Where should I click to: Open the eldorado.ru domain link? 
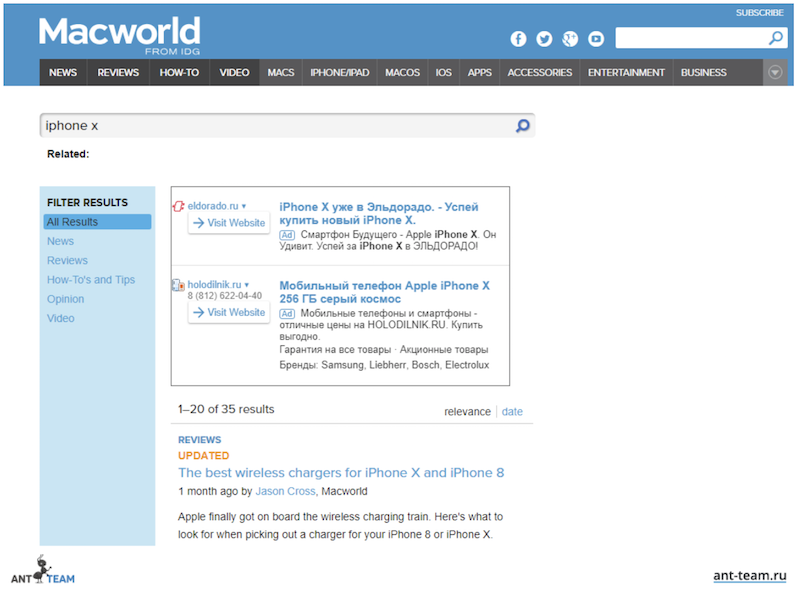click(x=213, y=206)
